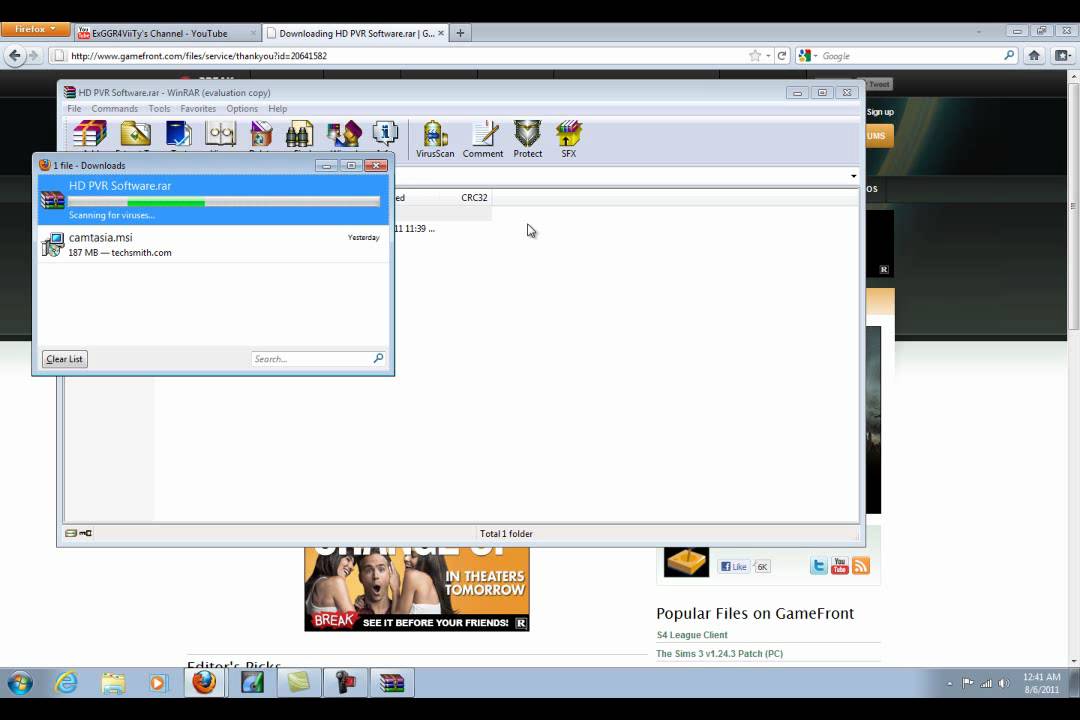The height and width of the screenshot is (720, 1080).
Task: Click the Delete files icon in WinRAR
Action: click(261, 134)
